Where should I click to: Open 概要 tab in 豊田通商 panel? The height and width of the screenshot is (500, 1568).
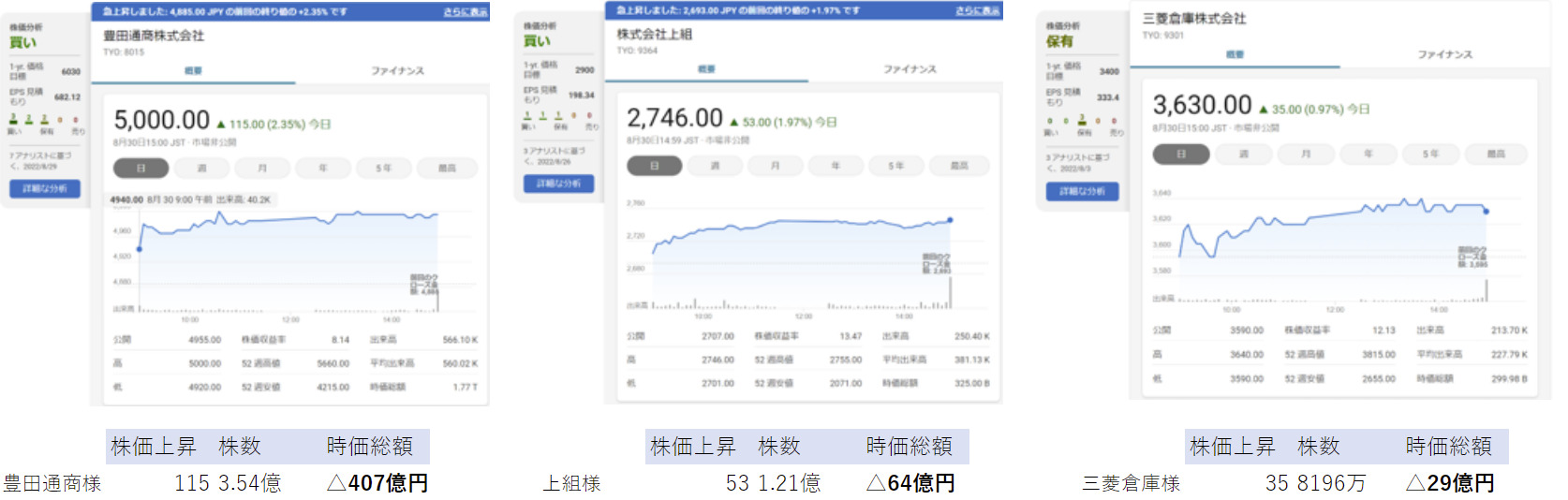[193, 71]
